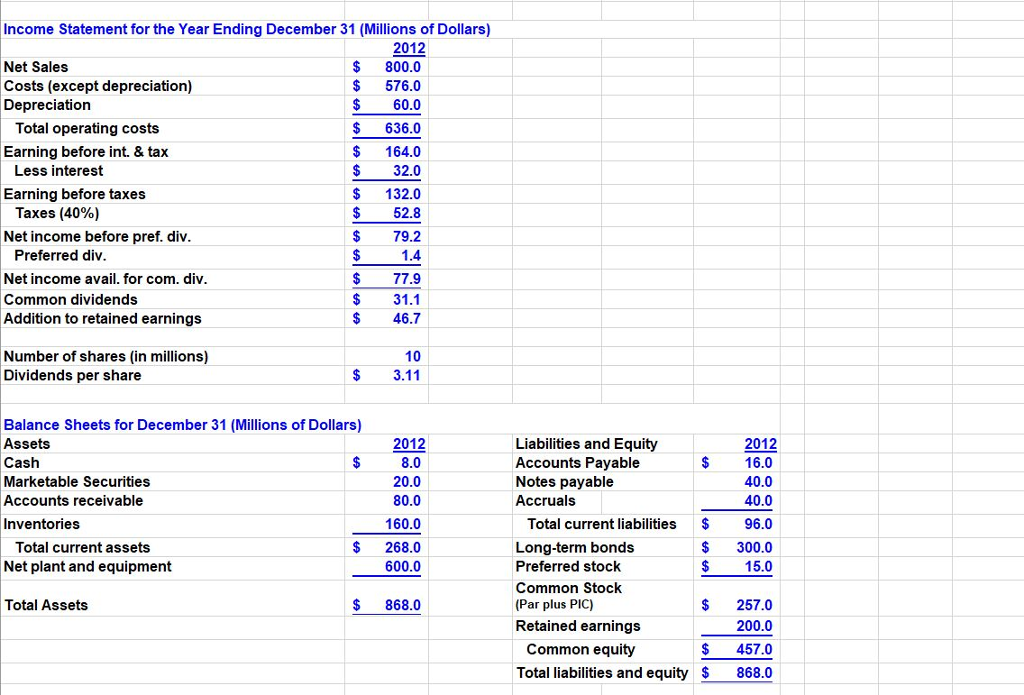
Task: Select the 636.0 total operating costs cell
Action: tap(402, 128)
